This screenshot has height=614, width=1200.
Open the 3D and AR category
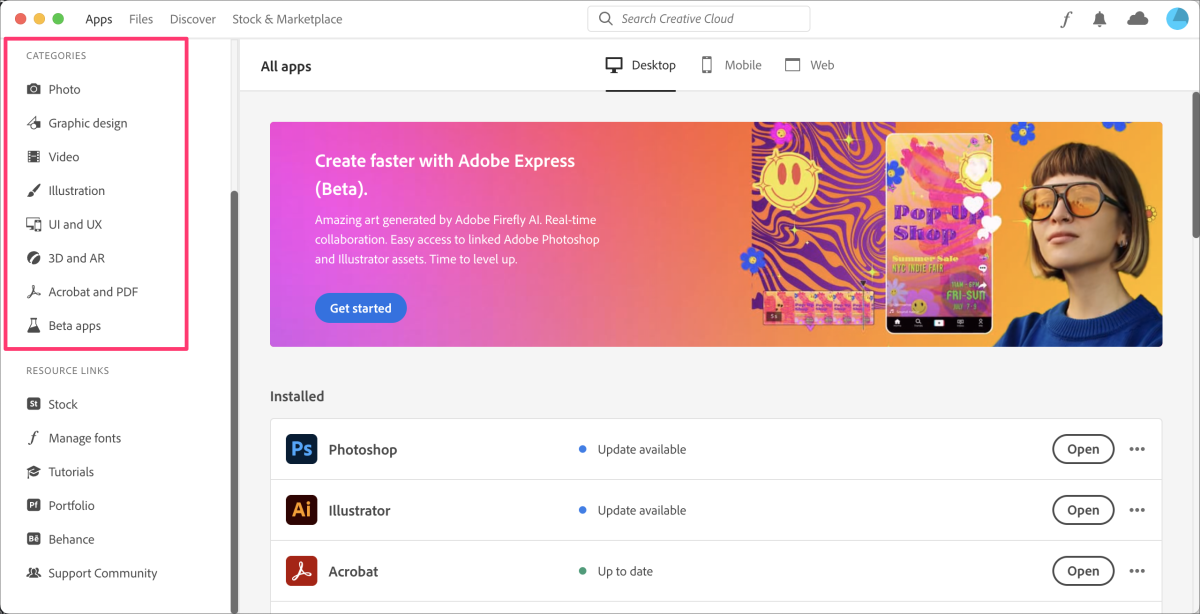[x=35, y=257]
